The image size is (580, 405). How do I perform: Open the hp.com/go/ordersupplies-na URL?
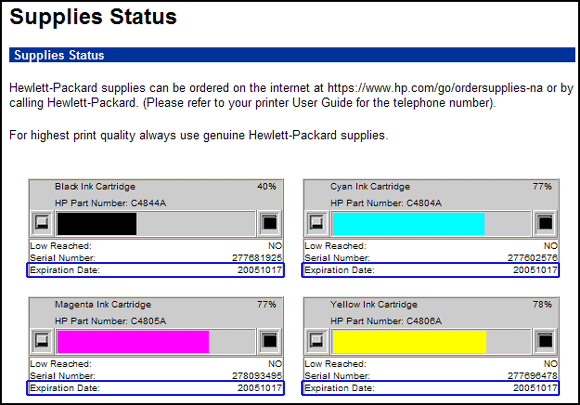[x=435, y=88]
